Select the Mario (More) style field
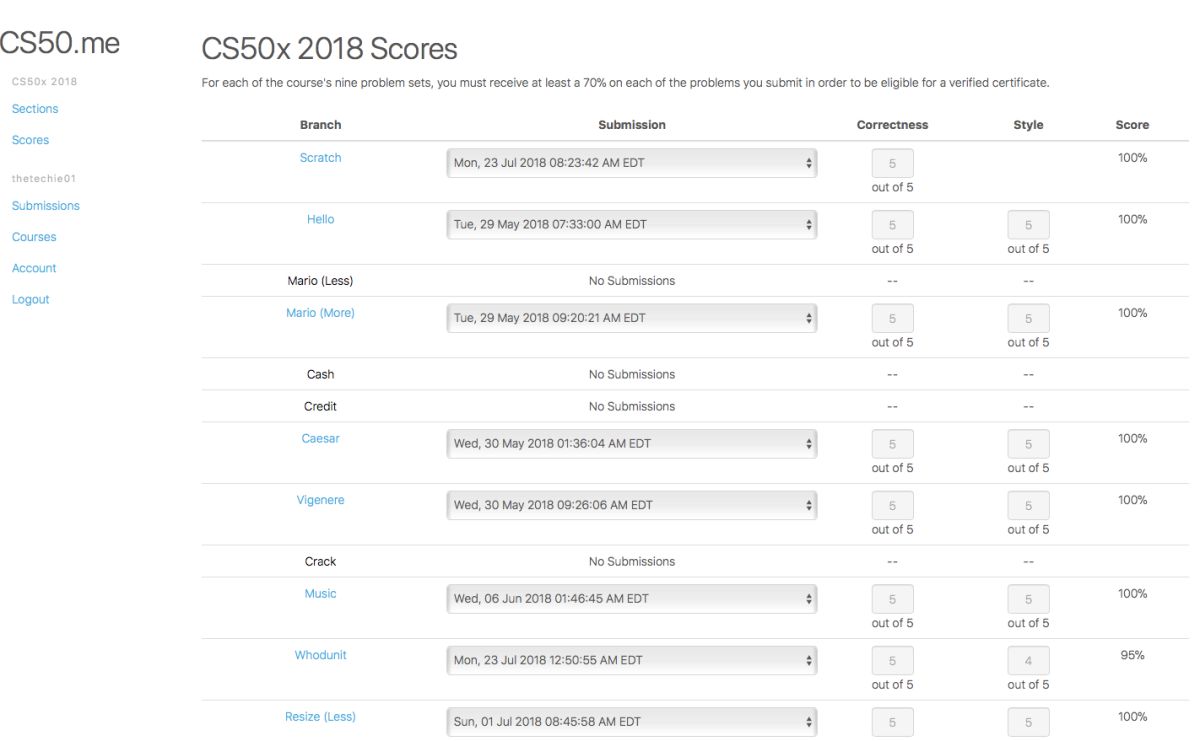The image size is (1200, 741). (x=1028, y=319)
